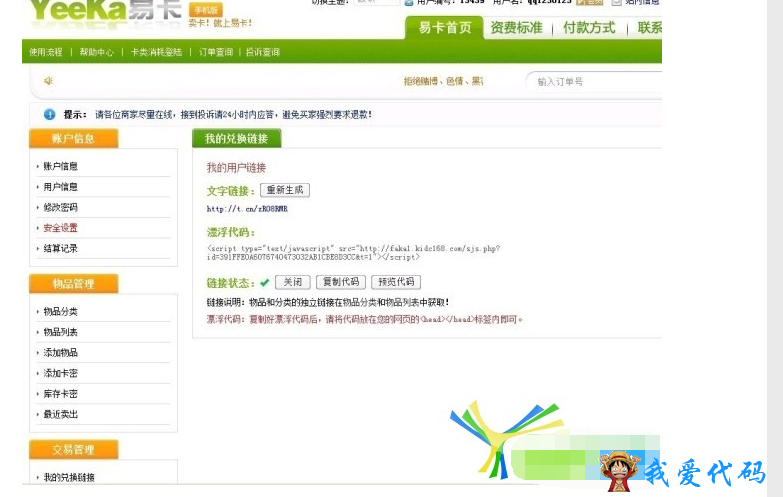Select 库存卡密 in the sidebar
783x497 pixels.
[x=60, y=394]
